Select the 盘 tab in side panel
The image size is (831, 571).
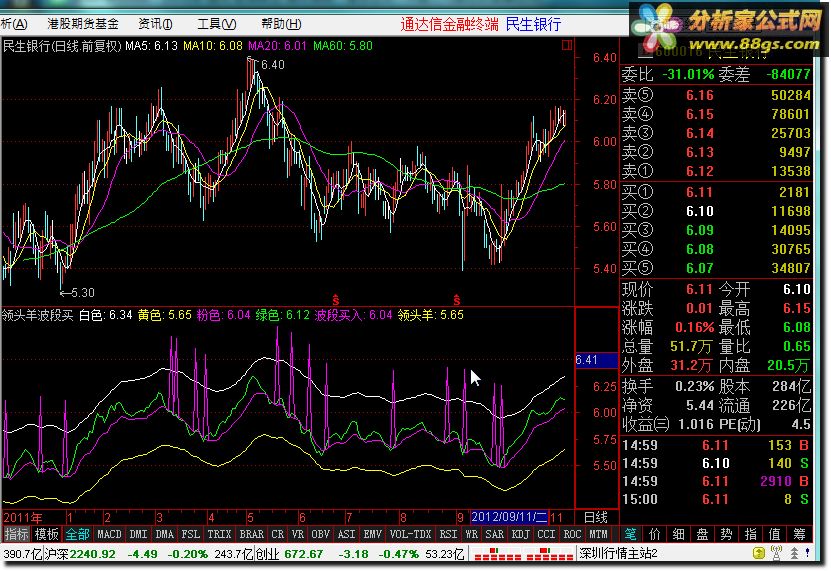pyautogui.click(x=703, y=534)
